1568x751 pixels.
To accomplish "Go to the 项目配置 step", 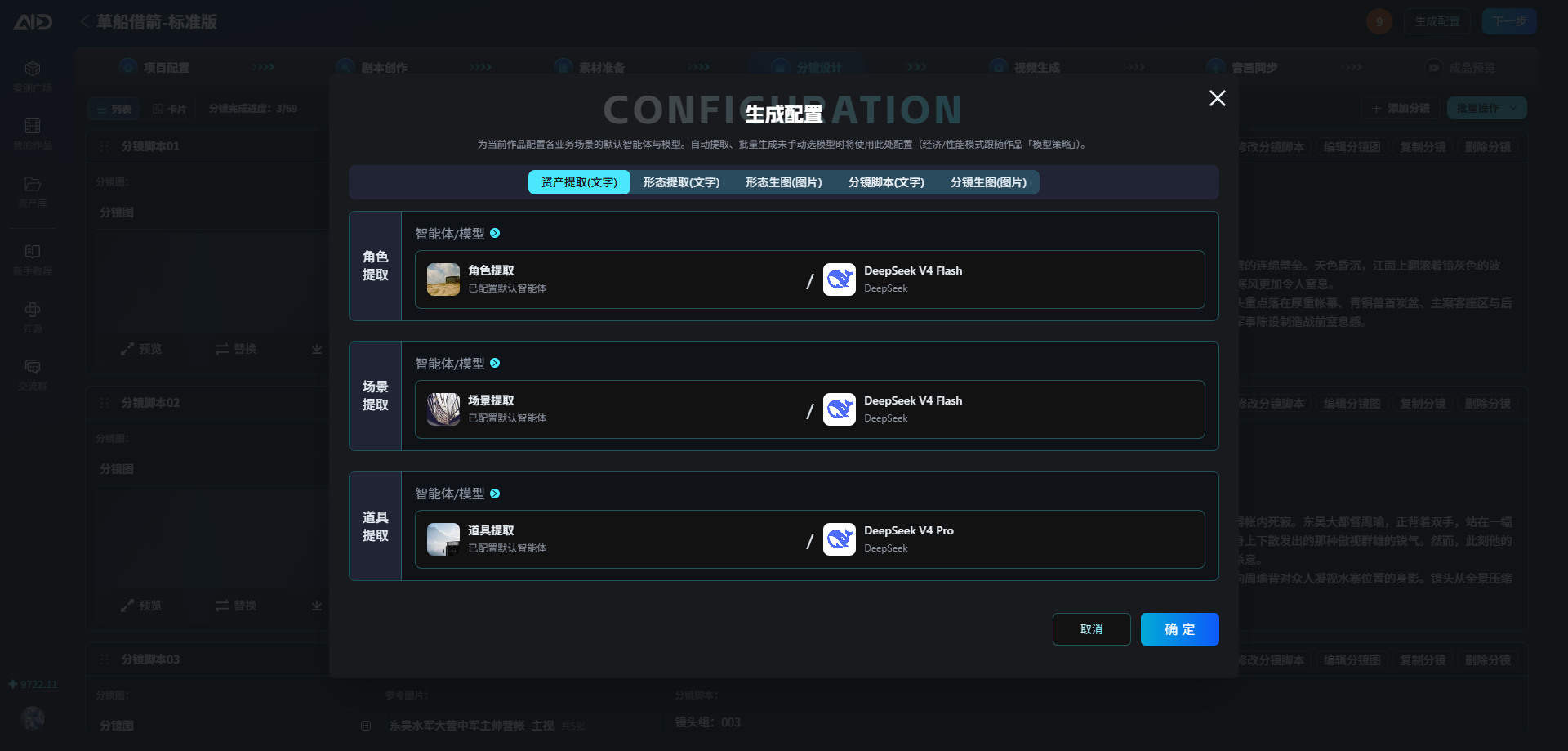I will 155,67.
